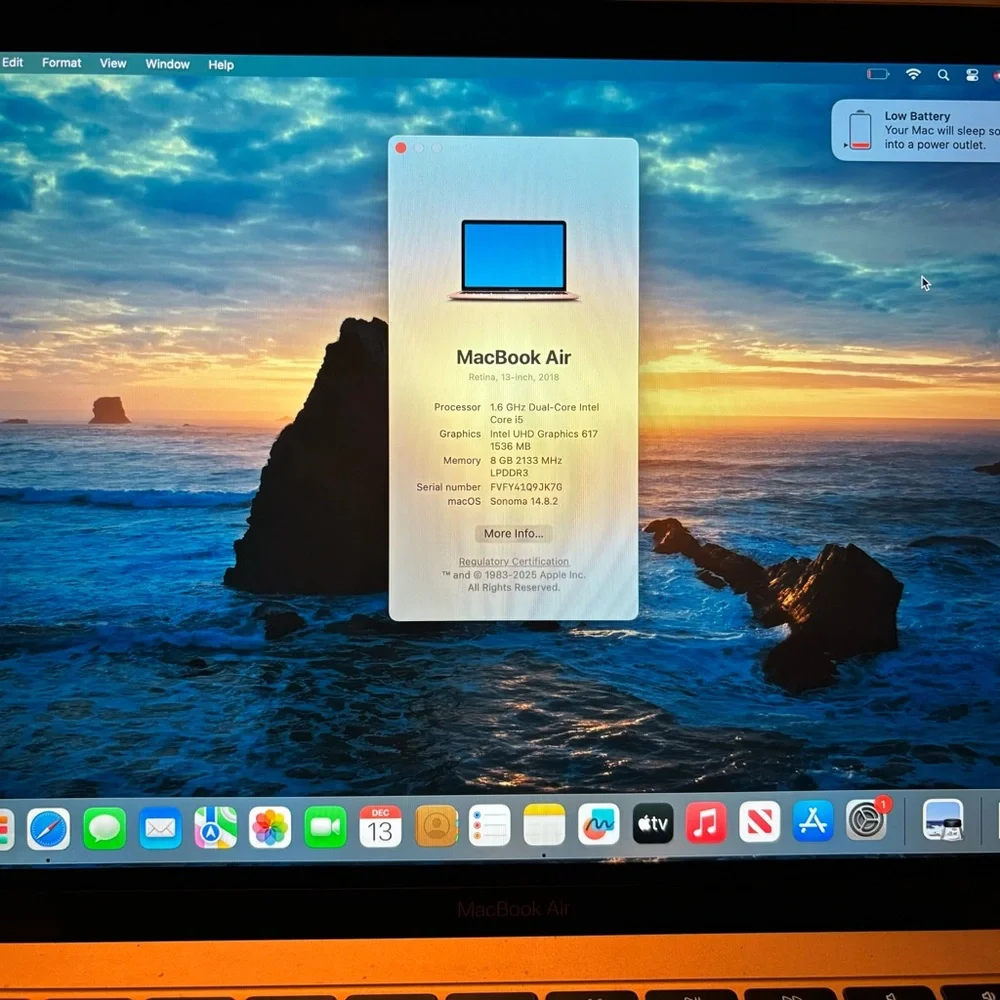Open Safari from the dock

tap(48, 828)
